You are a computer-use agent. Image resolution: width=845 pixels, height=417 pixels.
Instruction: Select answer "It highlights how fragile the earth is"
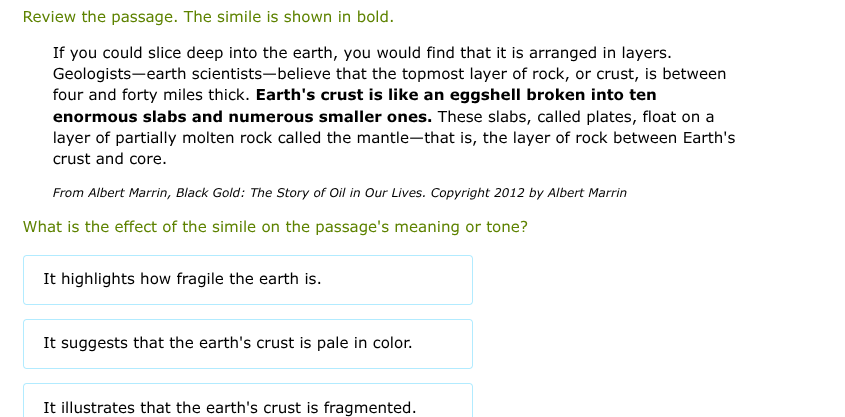click(x=247, y=279)
